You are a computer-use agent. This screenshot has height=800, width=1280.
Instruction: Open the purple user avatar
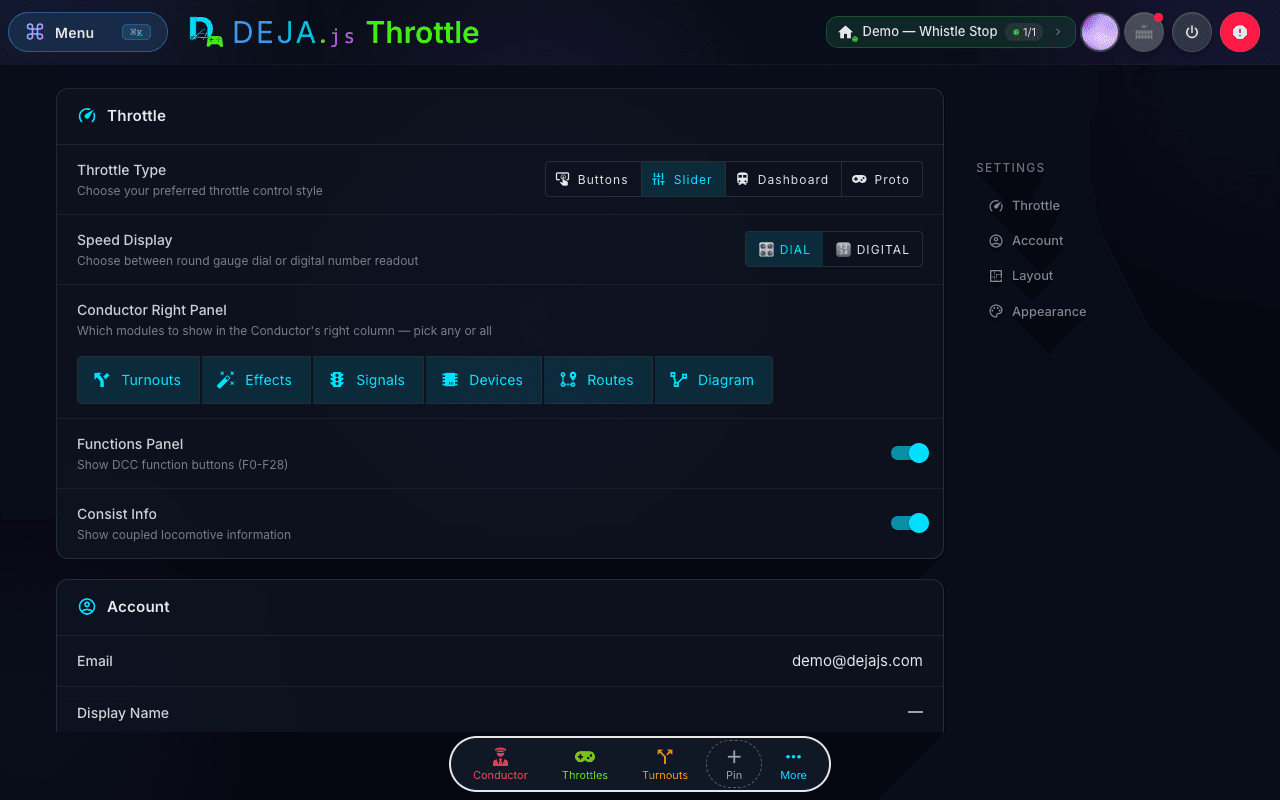[1100, 32]
